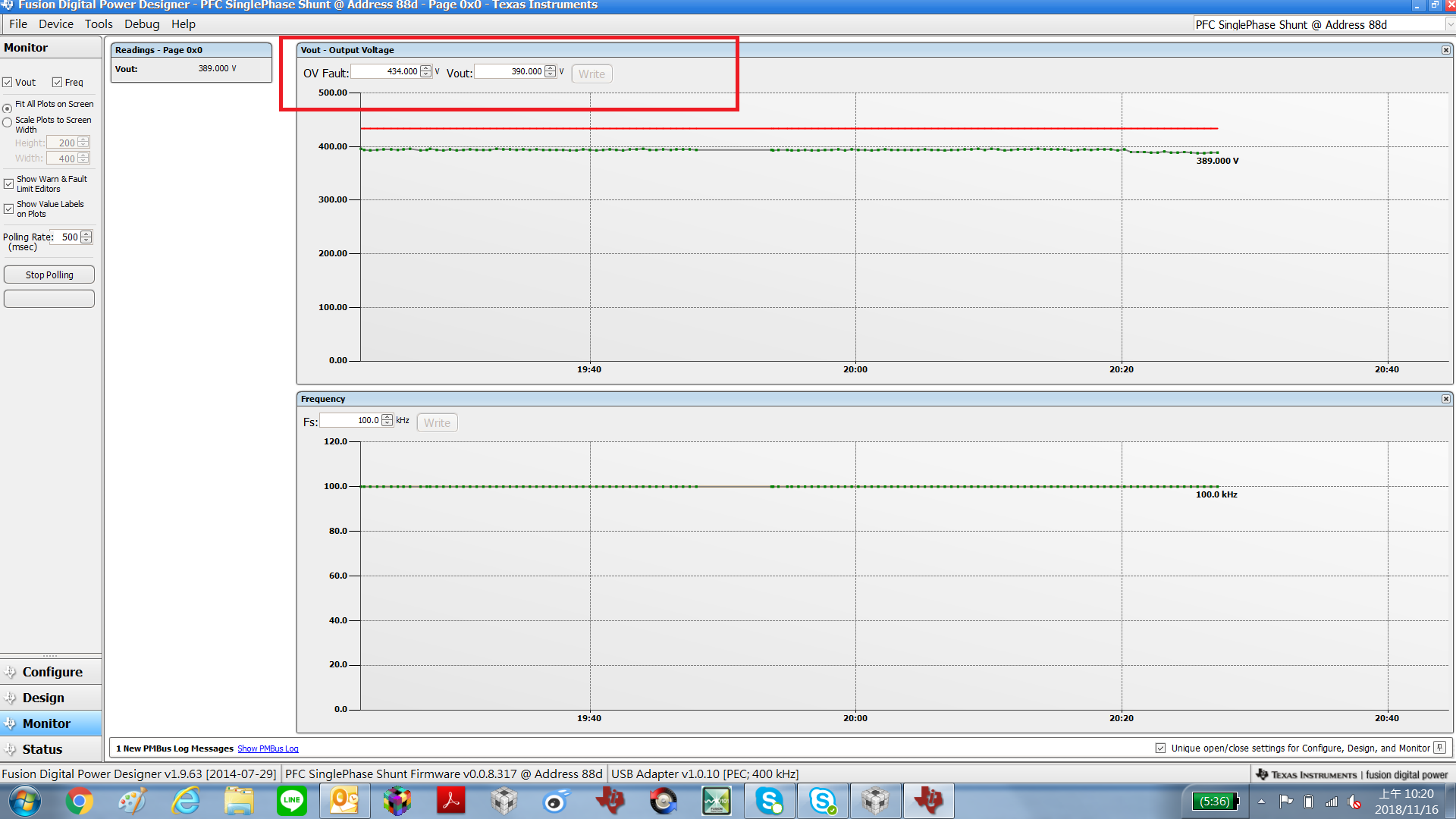Screen dimensions: 1456x819
Task: Toggle Show Value Labels on Plots
Action: point(9,209)
